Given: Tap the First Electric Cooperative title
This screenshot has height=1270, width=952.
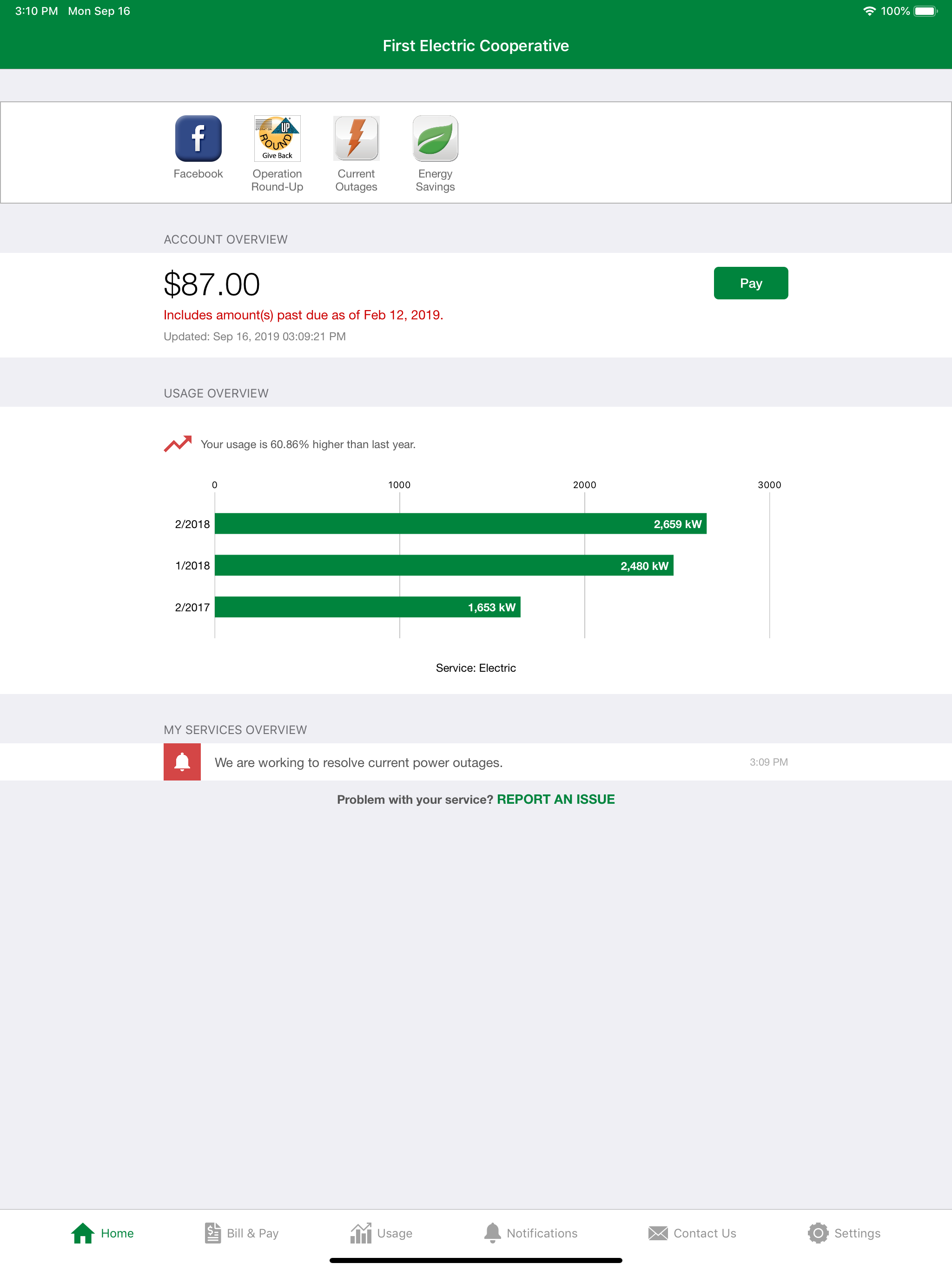Looking at the screenshot, I should tap(476, 46).
